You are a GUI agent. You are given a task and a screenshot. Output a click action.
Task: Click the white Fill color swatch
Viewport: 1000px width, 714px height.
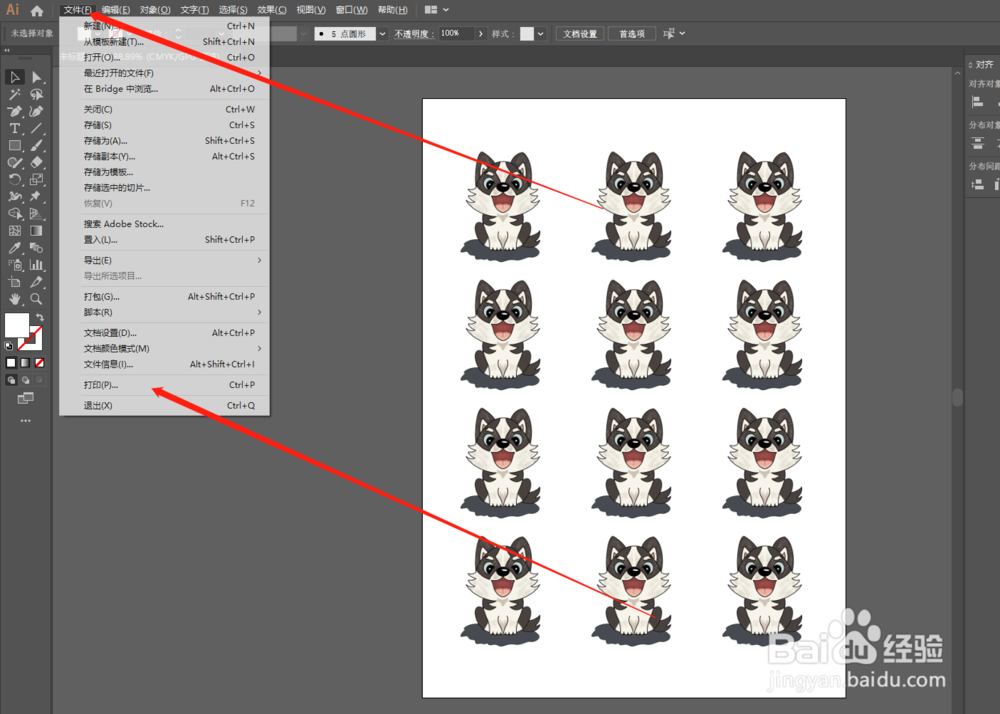(17, 325)
